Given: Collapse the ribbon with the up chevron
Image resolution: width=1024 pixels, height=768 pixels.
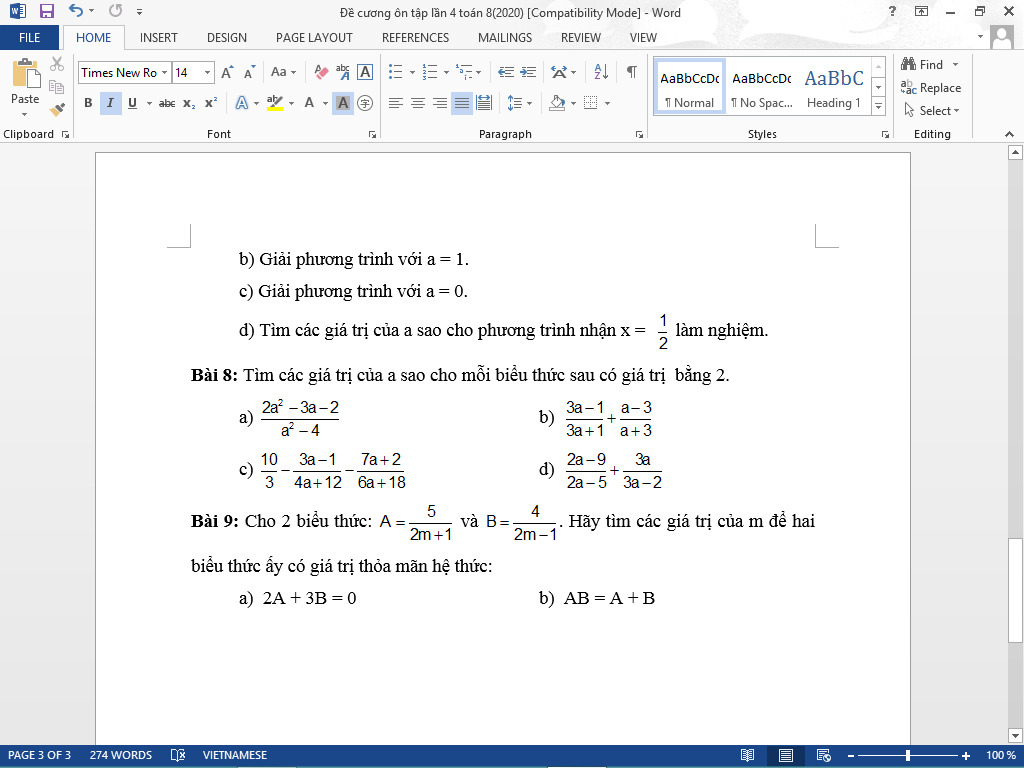Looking at the screenshot, I should [1010, 134].
